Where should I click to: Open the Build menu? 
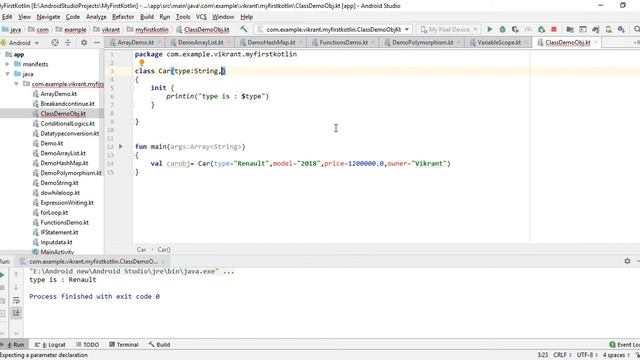click(147, 17)
